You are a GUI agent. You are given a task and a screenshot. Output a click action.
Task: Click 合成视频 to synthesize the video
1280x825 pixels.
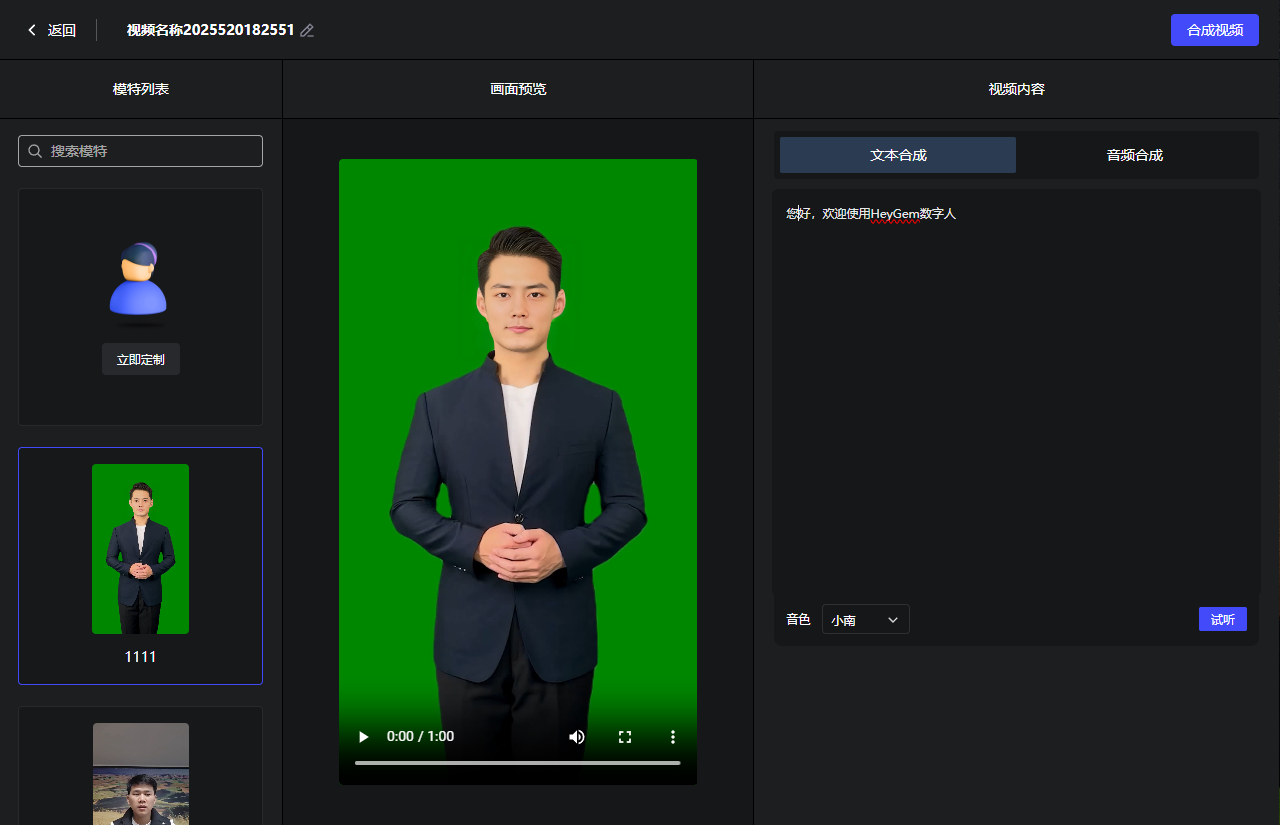coord(1215,30)
